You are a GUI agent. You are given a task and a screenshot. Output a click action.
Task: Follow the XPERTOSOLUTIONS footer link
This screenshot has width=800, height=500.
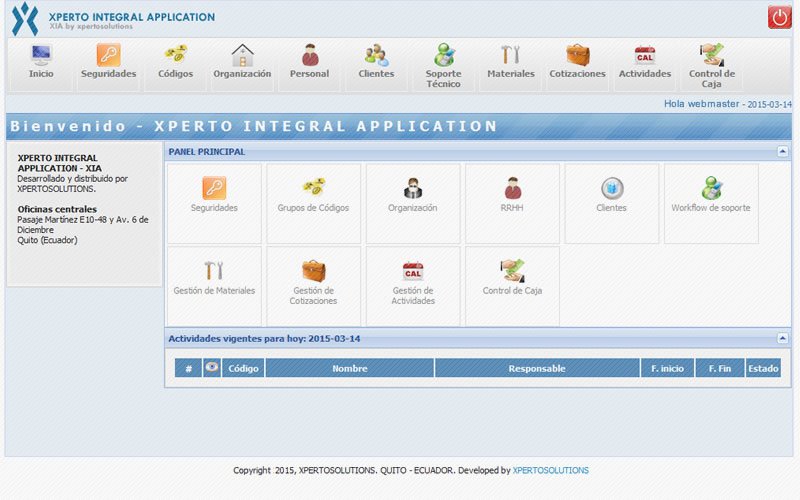pos(550,470)
